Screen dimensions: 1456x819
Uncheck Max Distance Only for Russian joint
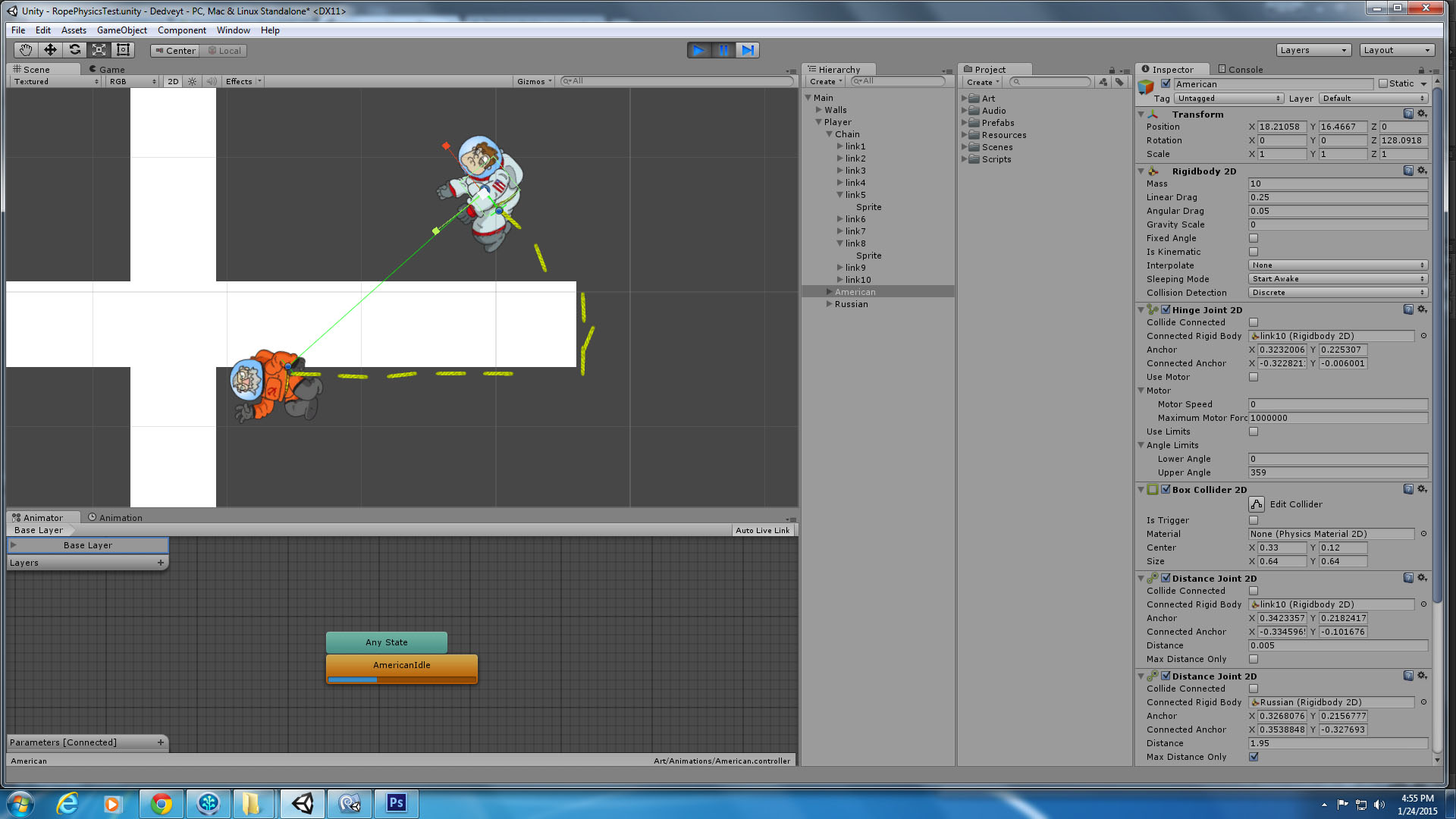click(1254, 757)
